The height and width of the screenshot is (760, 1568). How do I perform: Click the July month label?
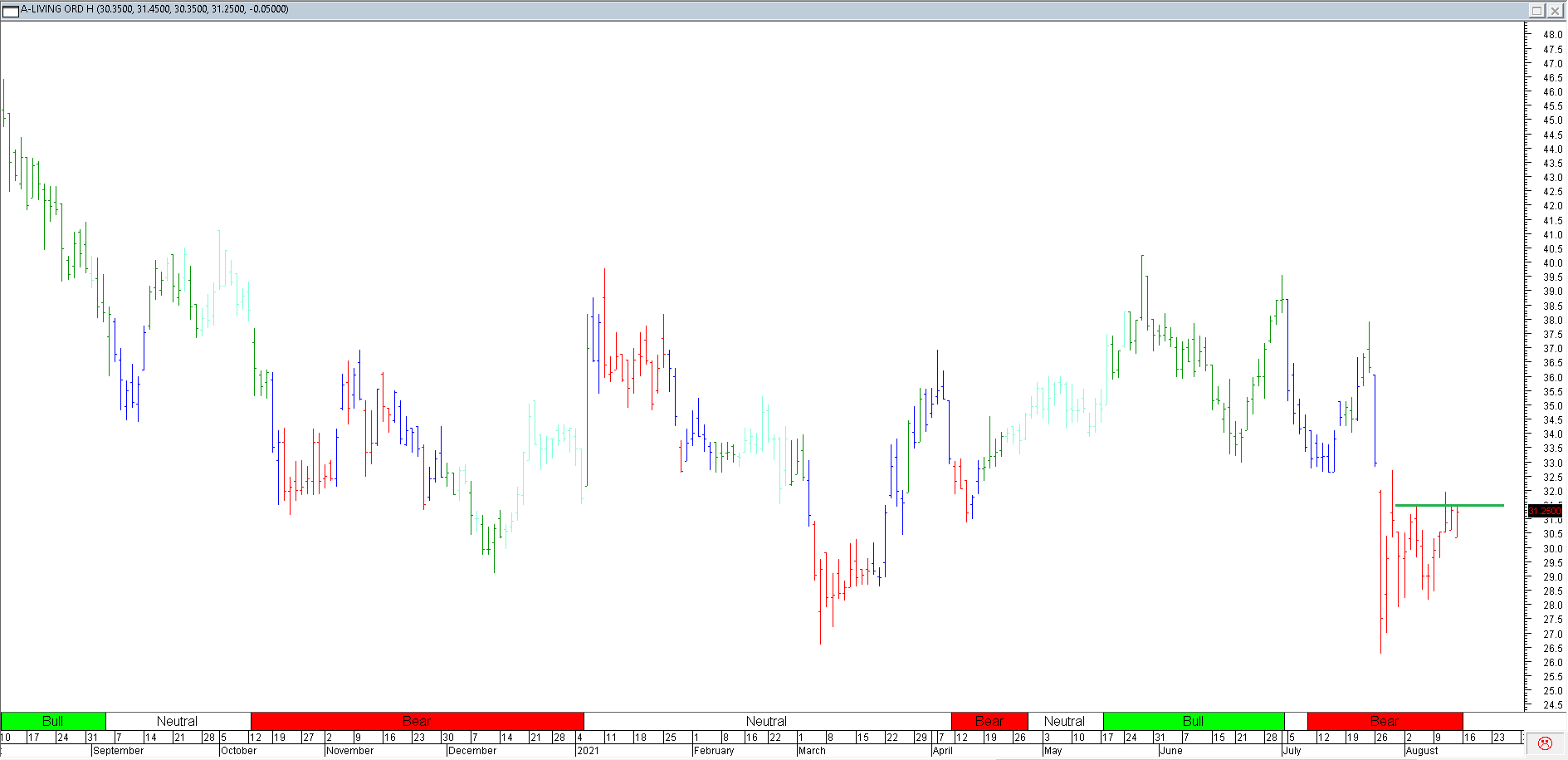1292,751
